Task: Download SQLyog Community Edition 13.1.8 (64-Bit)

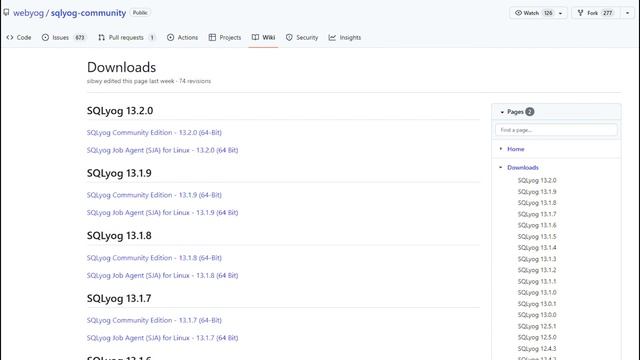Action: tap(154, 258)
